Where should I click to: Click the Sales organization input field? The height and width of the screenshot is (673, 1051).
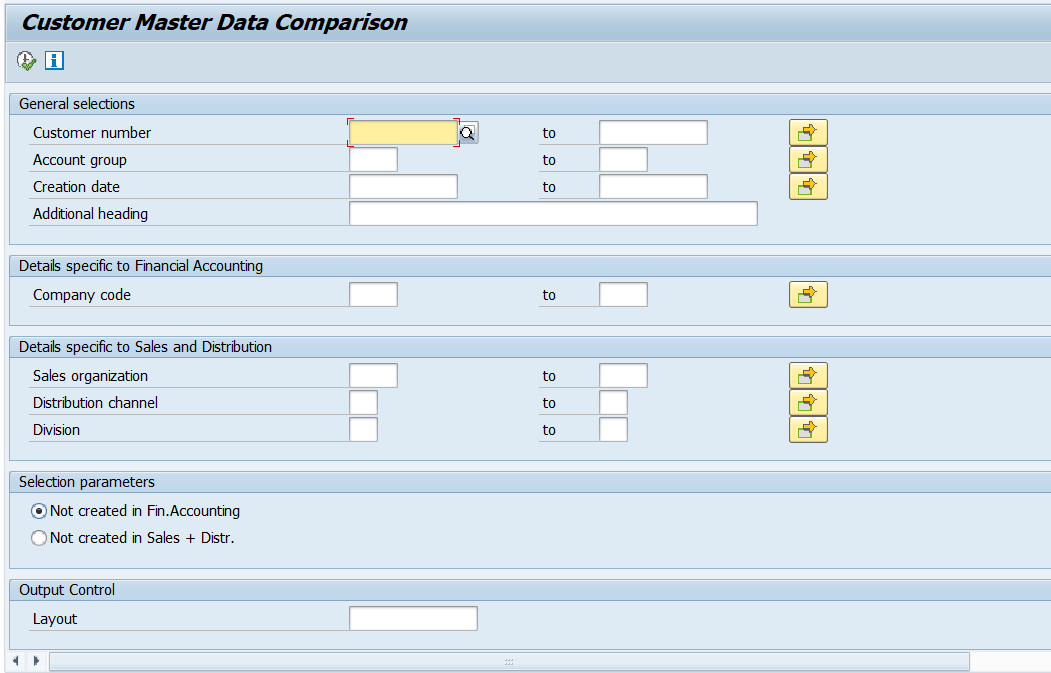click(x=373, y=375)
